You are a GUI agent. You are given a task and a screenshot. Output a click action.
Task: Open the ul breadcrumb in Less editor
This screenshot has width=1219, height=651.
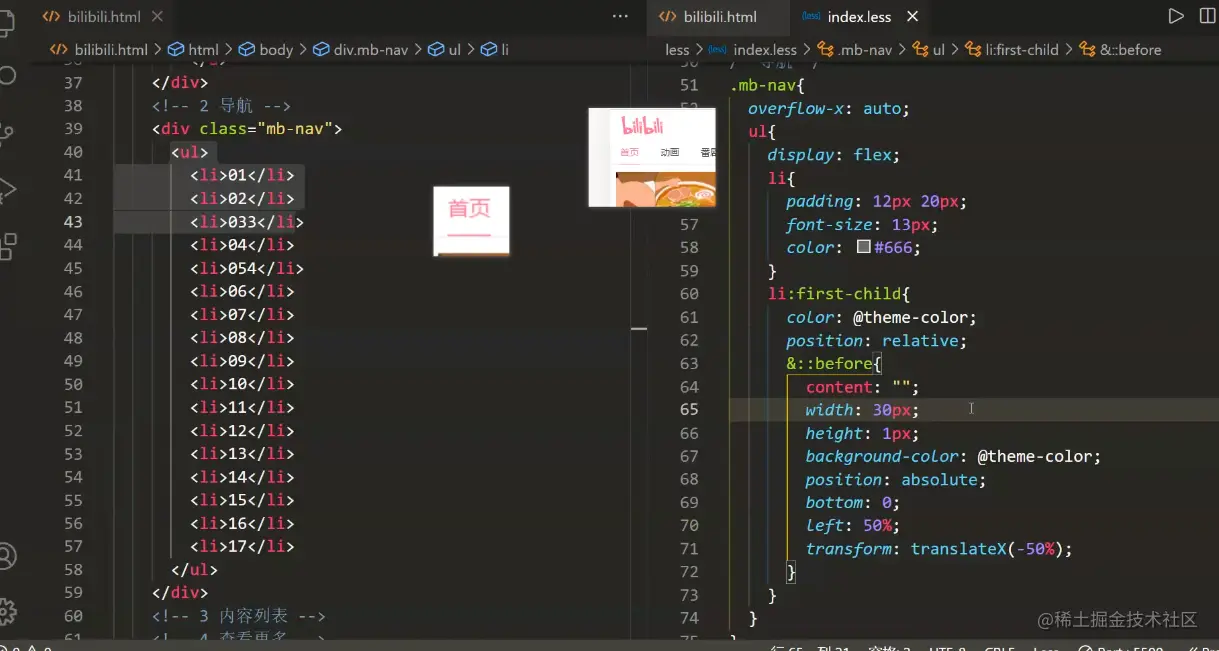(928, 49)
